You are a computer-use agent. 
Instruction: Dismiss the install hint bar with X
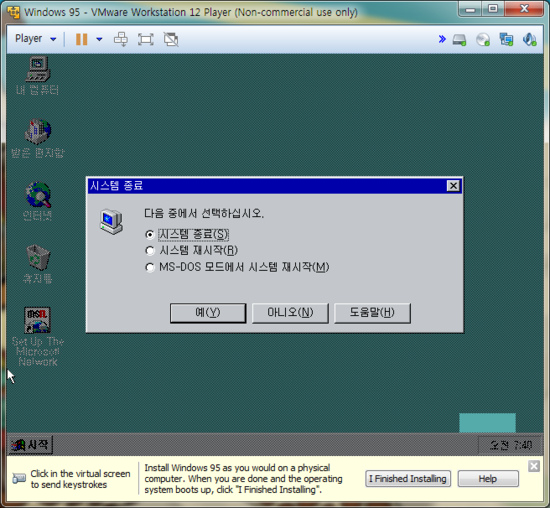pos(534,466)
